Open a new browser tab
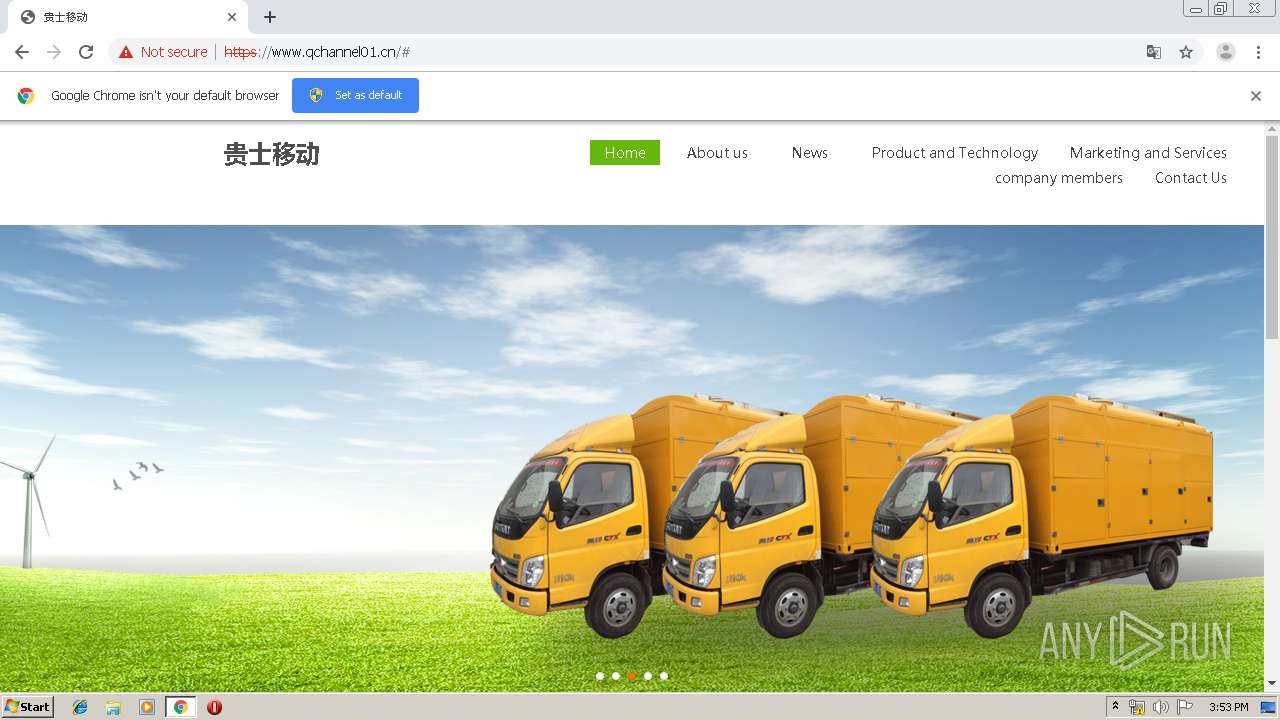Image resolution: width=1280 pixels, height=720 pixels. tap(270, 17)
